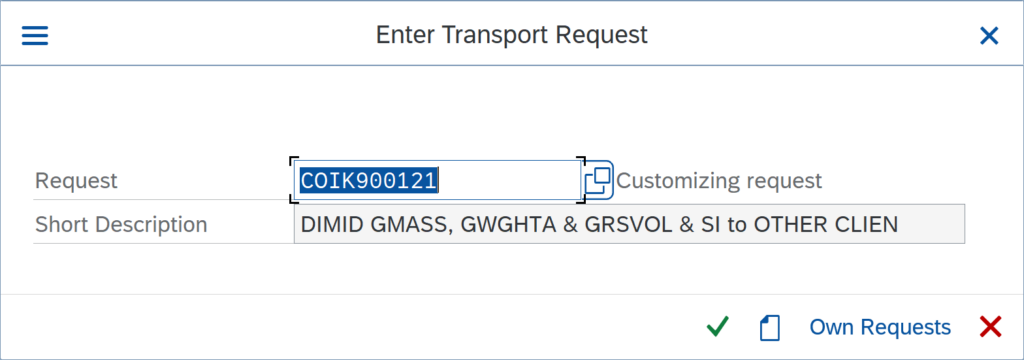The height and width of the screenshot is (360, 1024).
Task: Click the Customizing request type text
Action: [719, 180]
